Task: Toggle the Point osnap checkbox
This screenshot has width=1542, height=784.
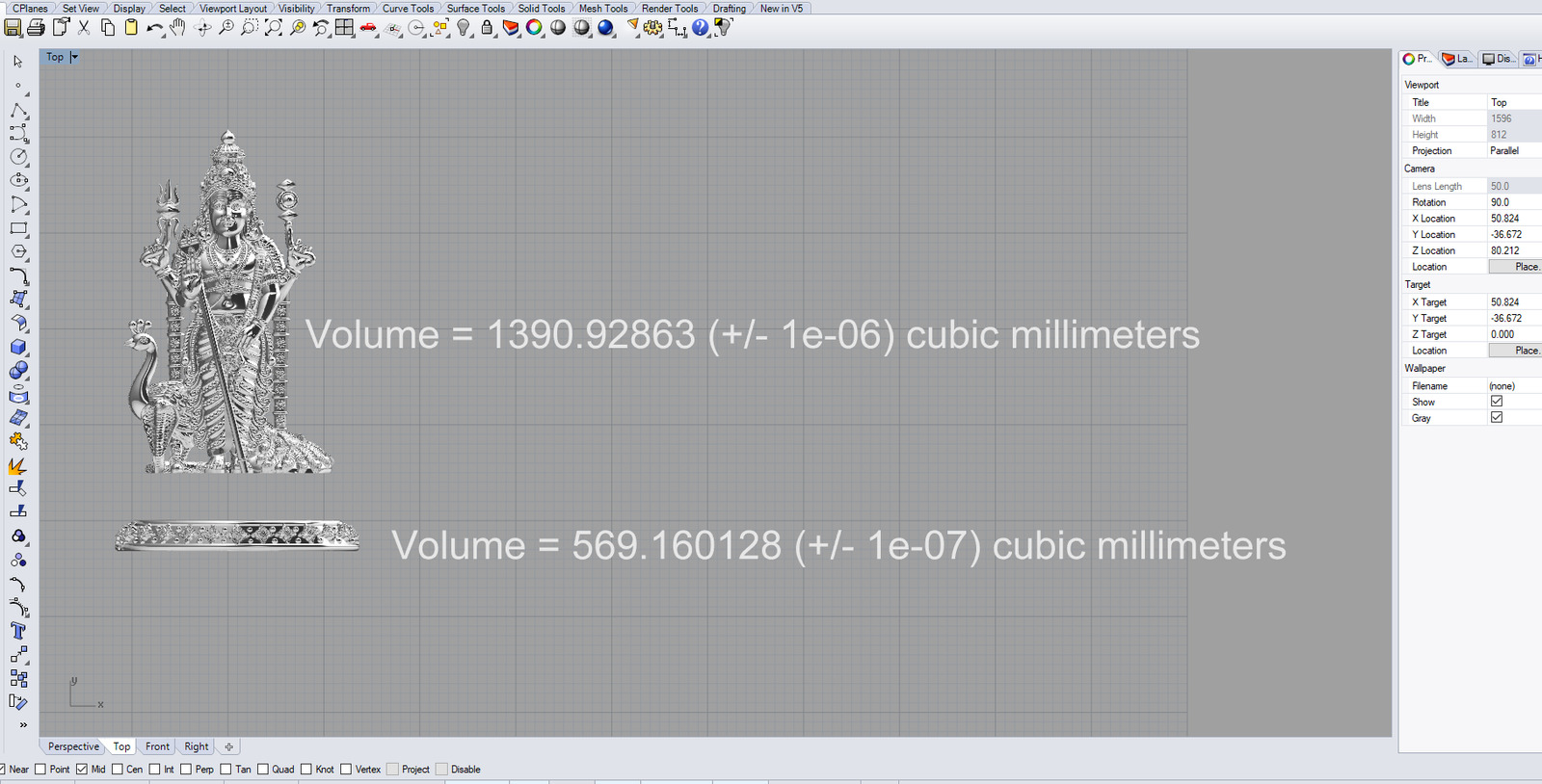Action: click(x=40, y=769)
